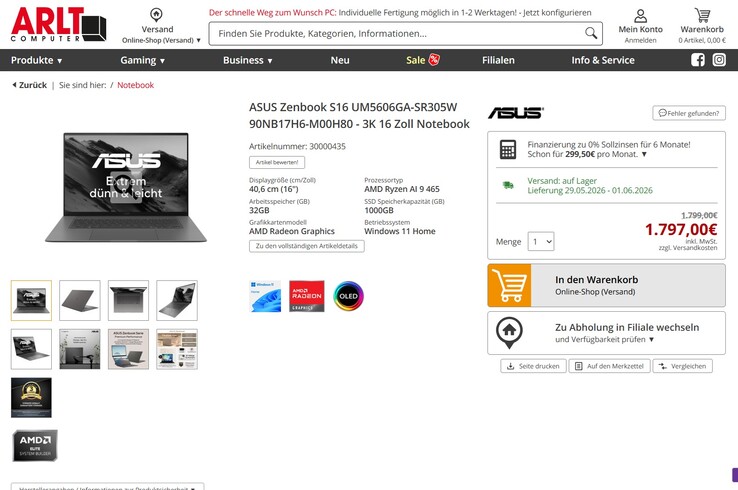Select second thumbnail, closed laptop lid
The width and height of the screenshot is (738, 490).
coord(80,300)
